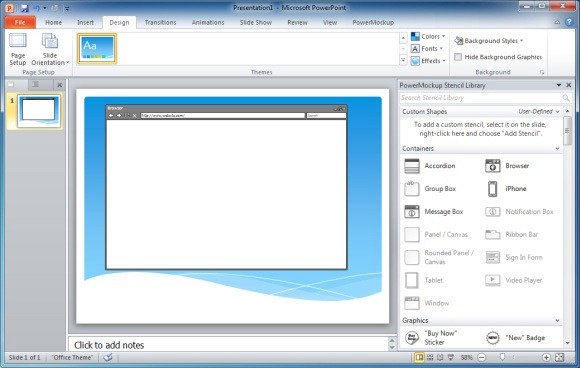Select the Browser stencil
This screenshot has width=580, height=368.
coord(507,166)
